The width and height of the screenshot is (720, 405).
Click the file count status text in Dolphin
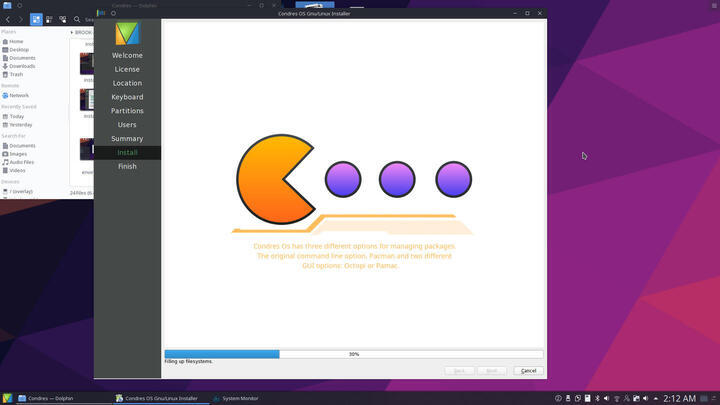pyautogui.click(x=82, y=193)
